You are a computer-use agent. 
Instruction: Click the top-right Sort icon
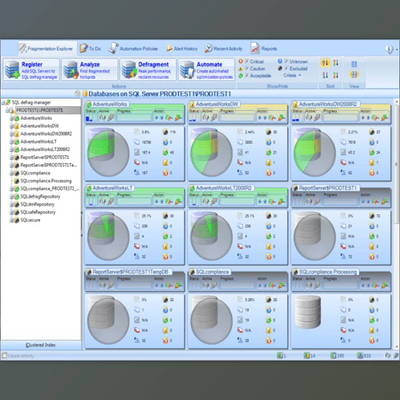[x=336, y=63]
